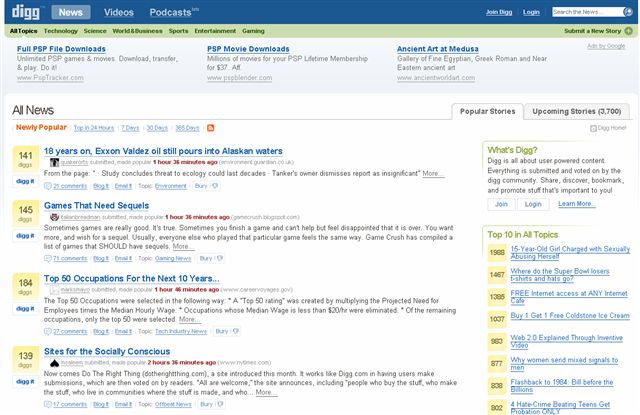The image size is (640, 415).
Task: Open the Tech Industry News topic link
Action: coord(181,331)
